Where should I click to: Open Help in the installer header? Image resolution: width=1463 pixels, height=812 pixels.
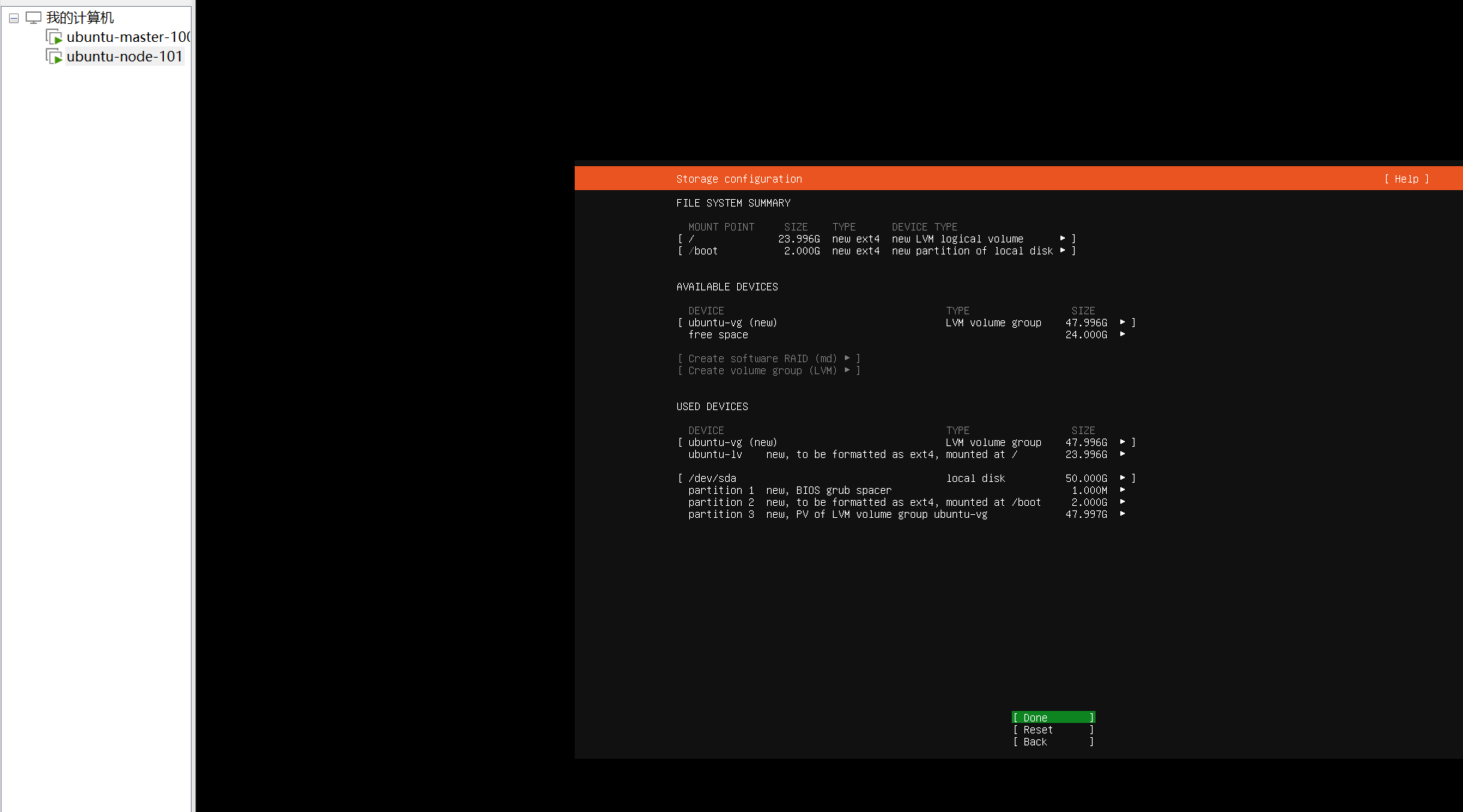(1406, 179)
